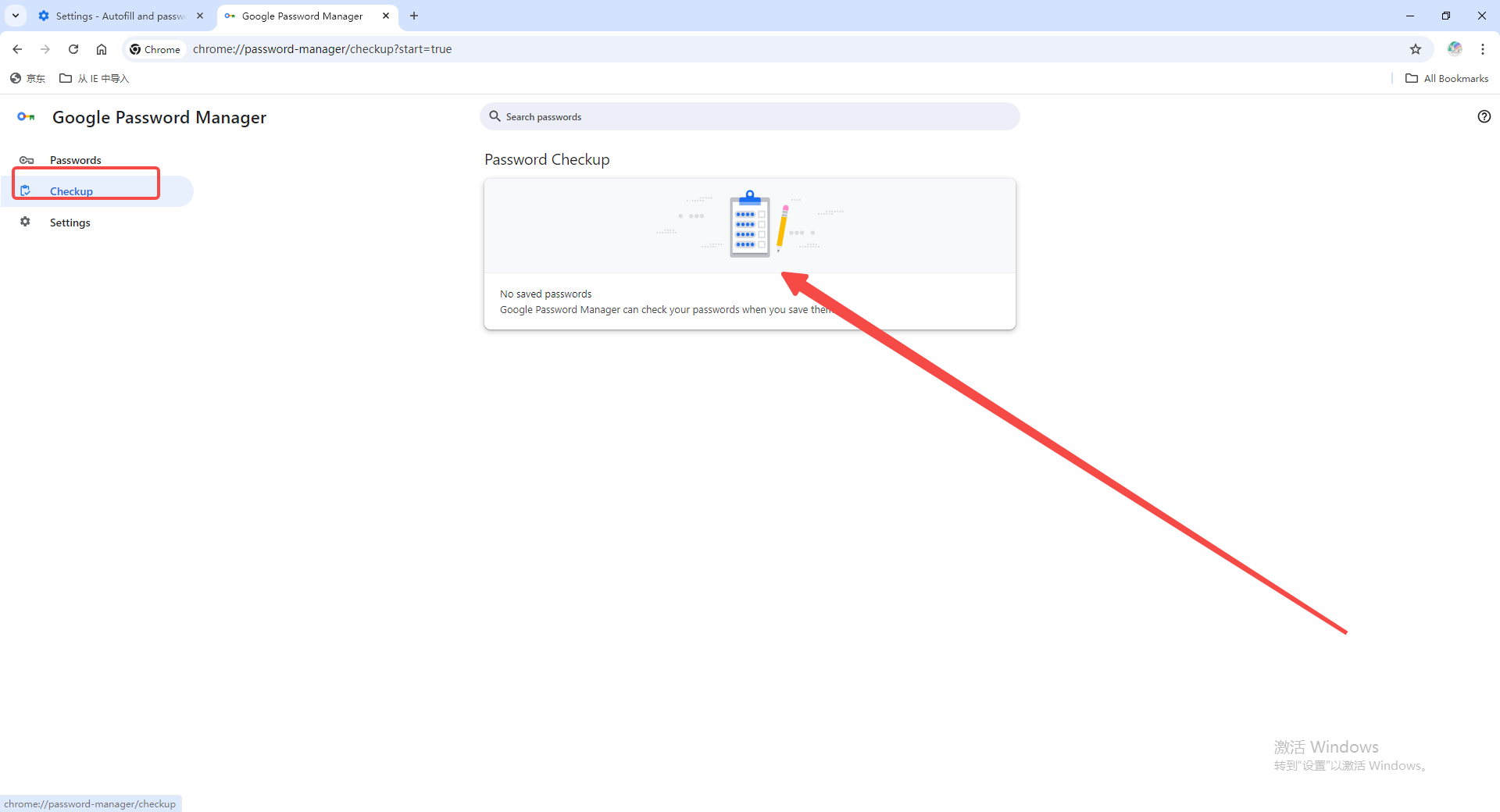Open the profile avatar menu
This screenshot has width=1500, height=812.
tap(1455, 49)
